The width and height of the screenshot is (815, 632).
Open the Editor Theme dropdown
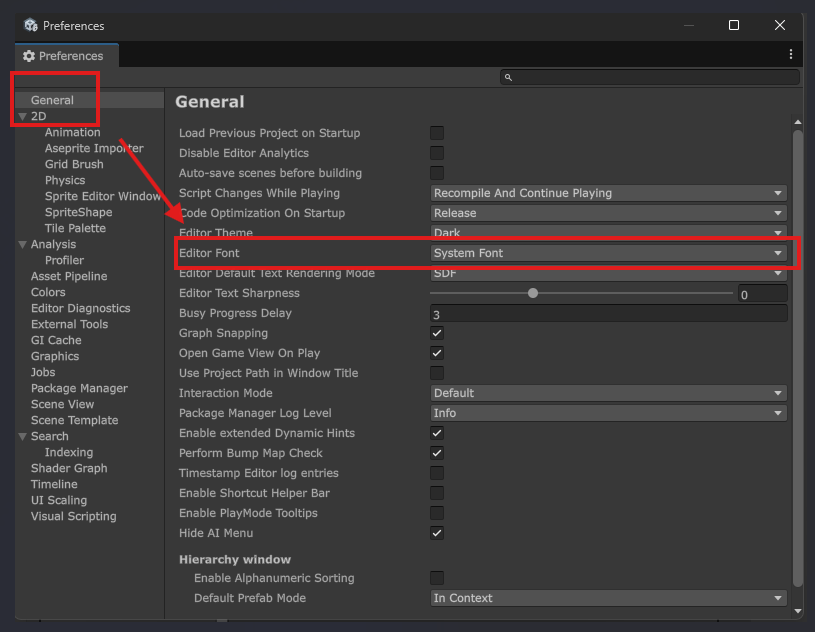pos(608,232)
